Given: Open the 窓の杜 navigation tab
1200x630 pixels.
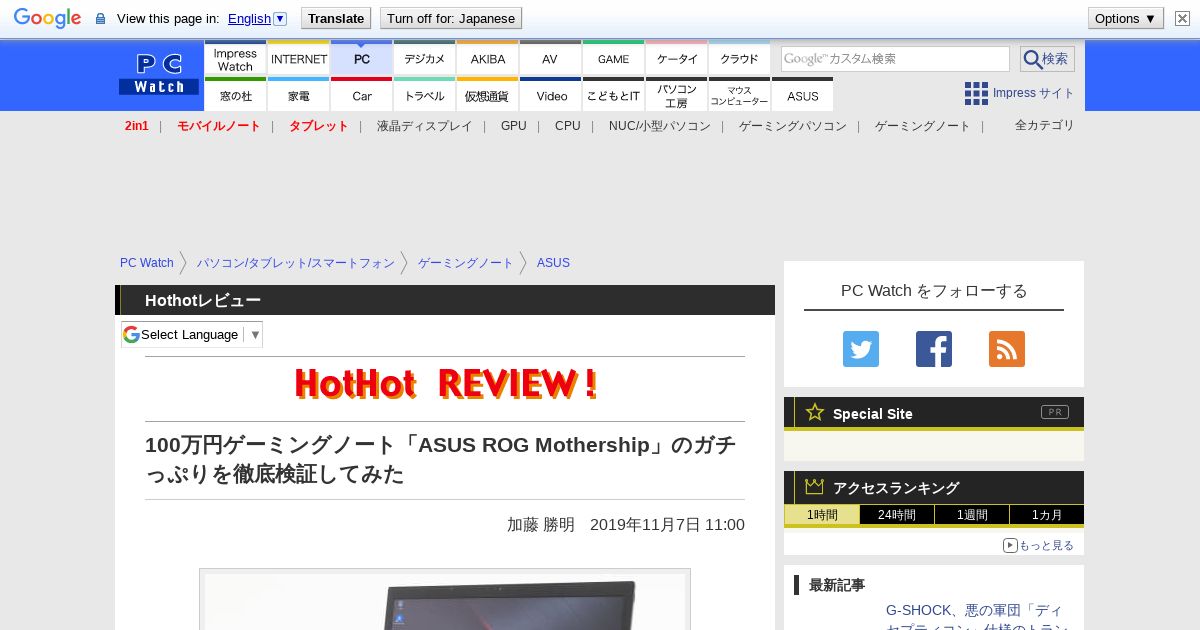Looking at the screenshot, I should [x=235, y=95].
